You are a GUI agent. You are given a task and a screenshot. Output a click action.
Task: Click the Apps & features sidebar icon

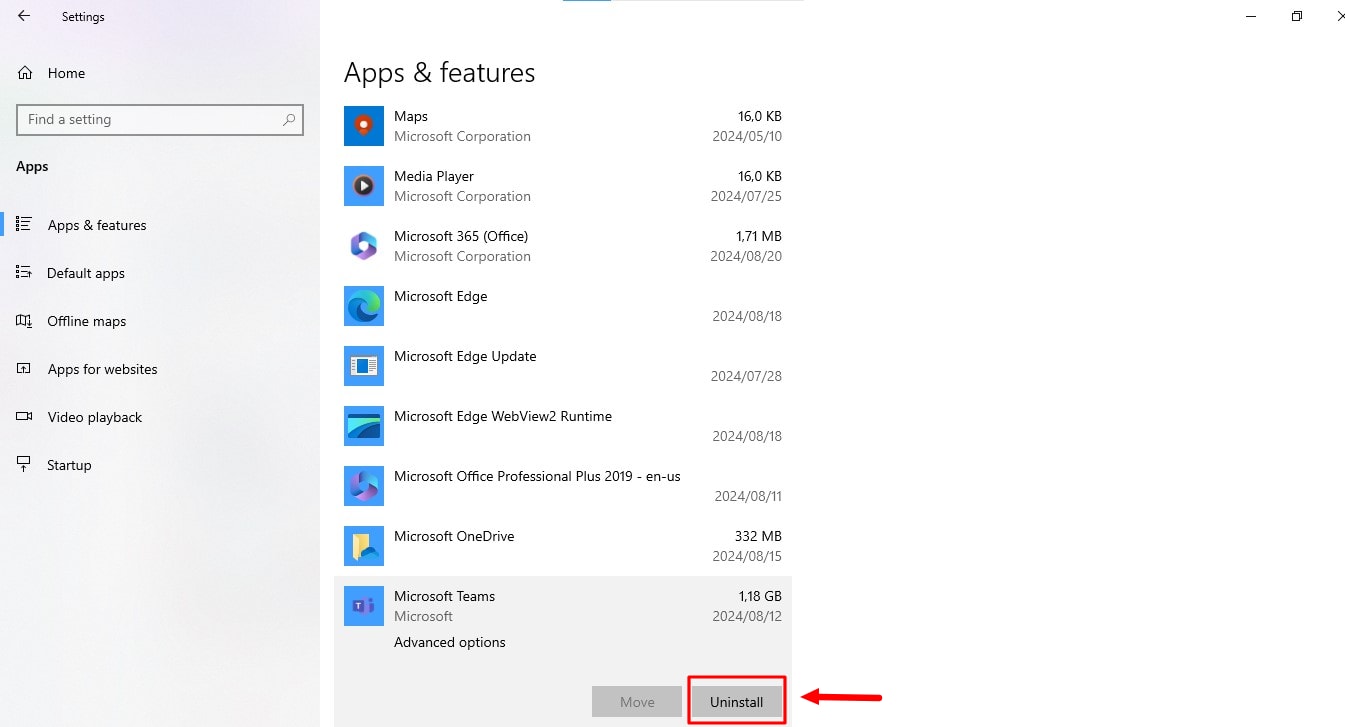(25, 224)
